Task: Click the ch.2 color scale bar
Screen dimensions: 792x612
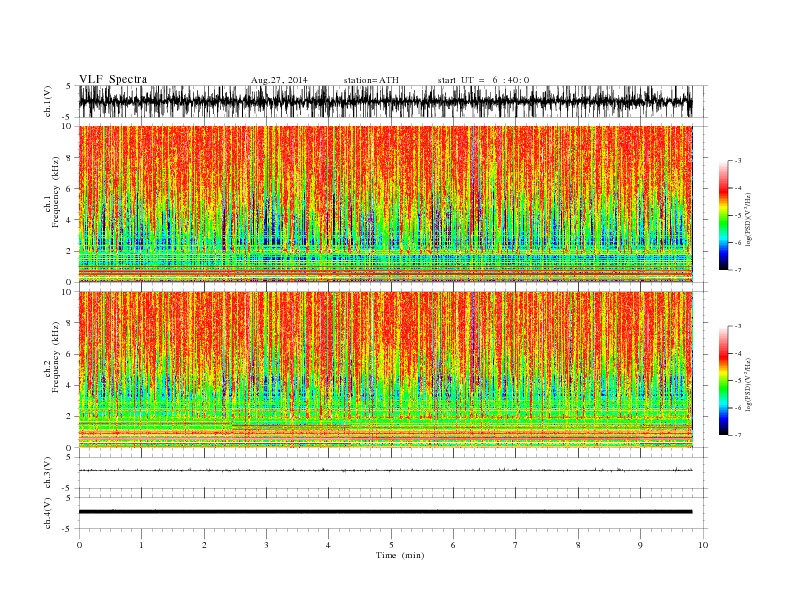Action: [x=723, y=380]
